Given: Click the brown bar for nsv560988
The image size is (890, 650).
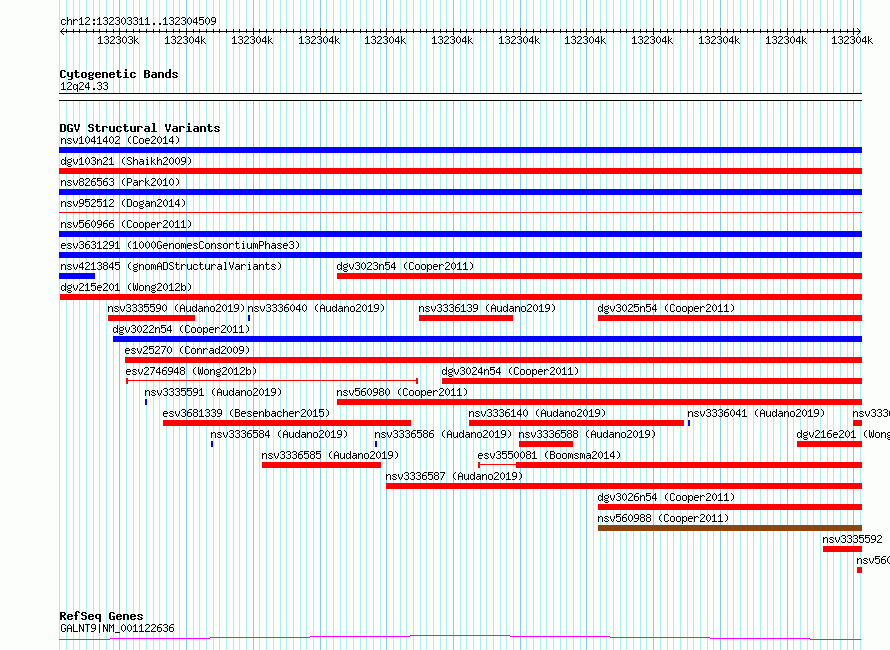Looking at the screenshot, I should (730, 528).
